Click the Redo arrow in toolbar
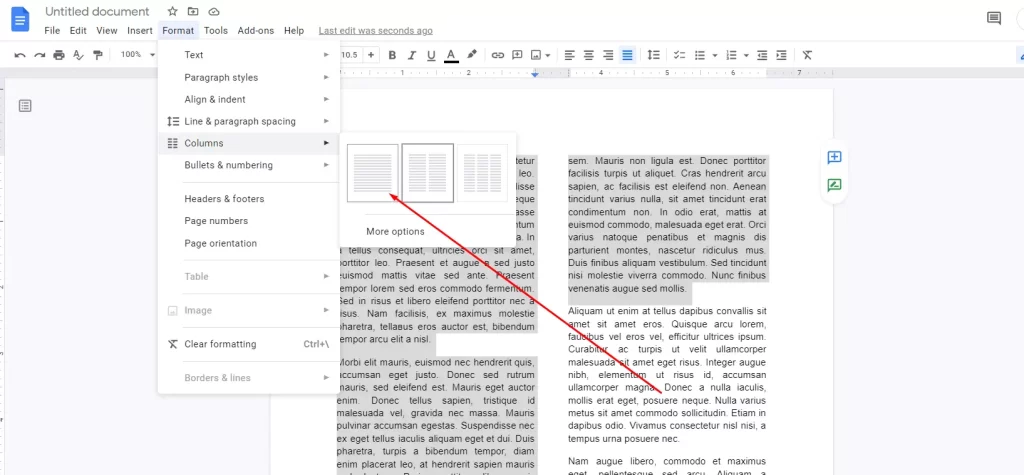The width and height of the screenshot is (1024, 475). click(40, 55)
